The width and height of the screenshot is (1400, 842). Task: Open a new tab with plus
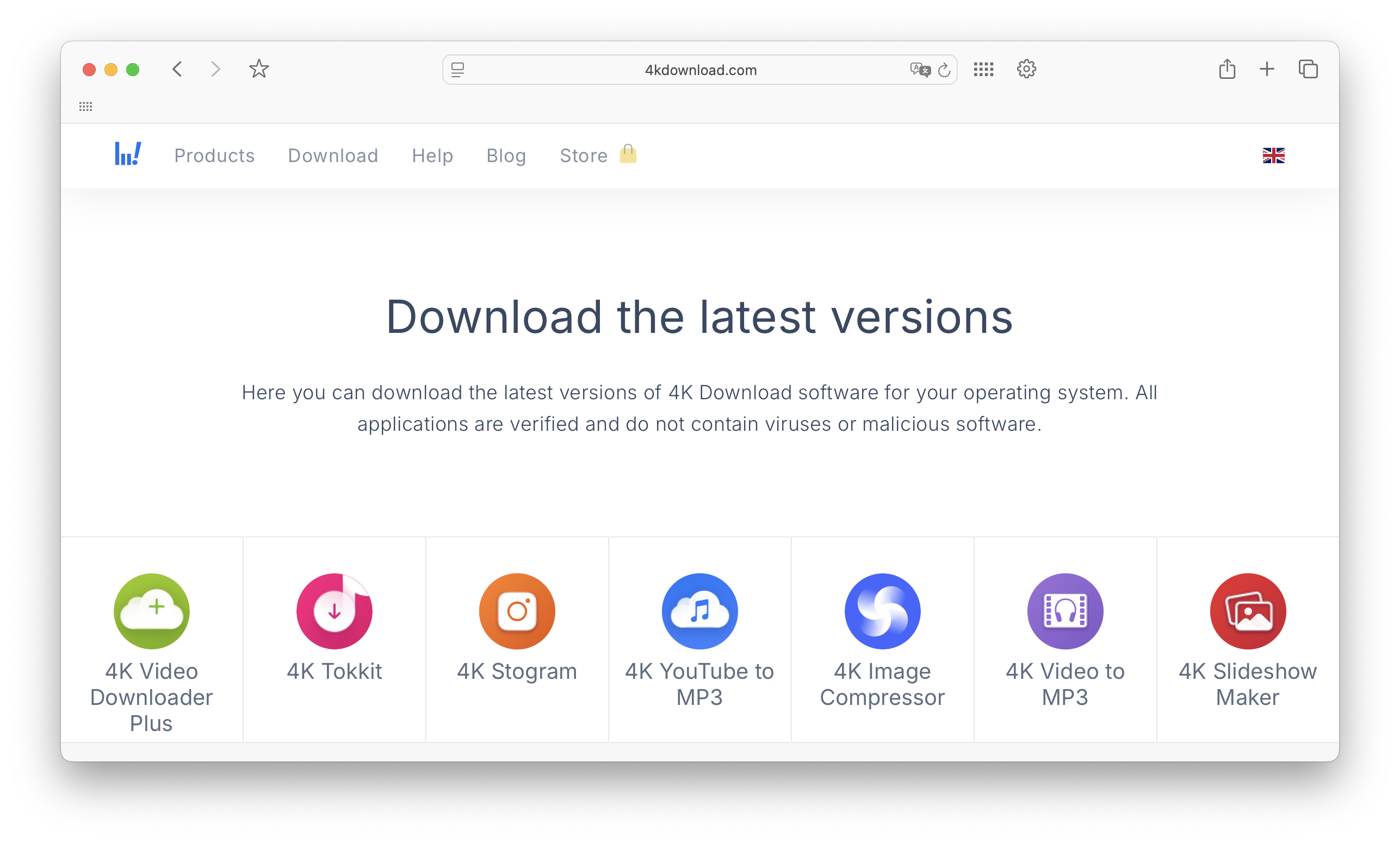pos(1266,69)
